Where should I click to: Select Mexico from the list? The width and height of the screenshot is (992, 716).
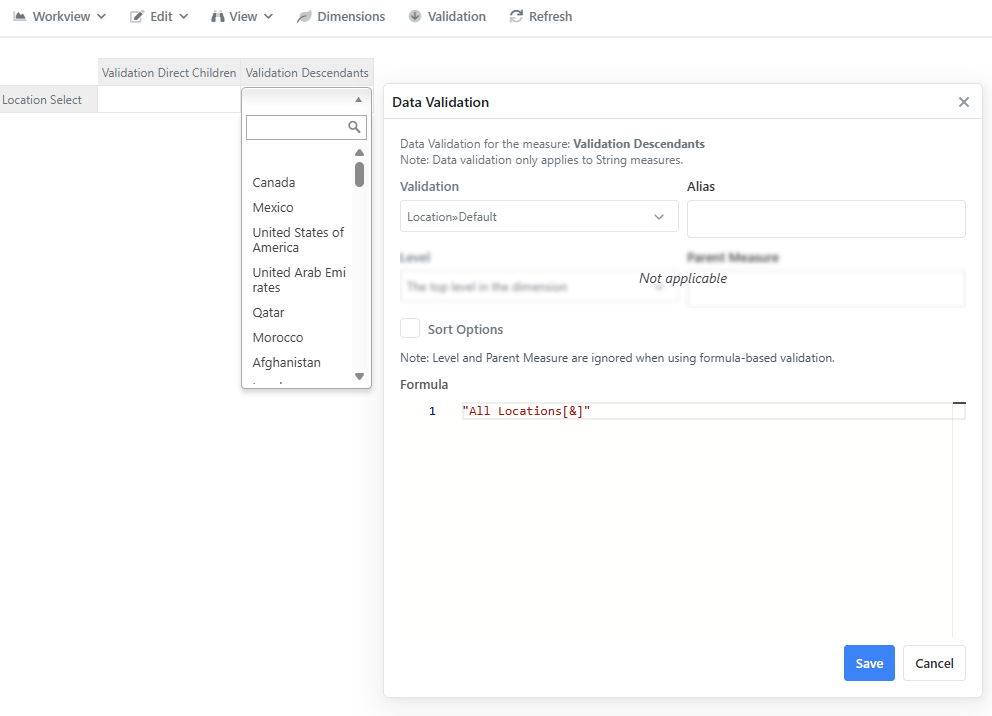pos(273,207)
